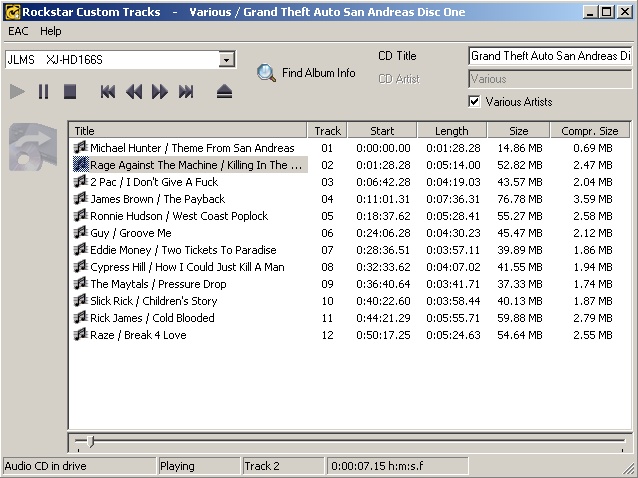
Task: Sort by the Size column header
Action: click(x=518, y=131)
